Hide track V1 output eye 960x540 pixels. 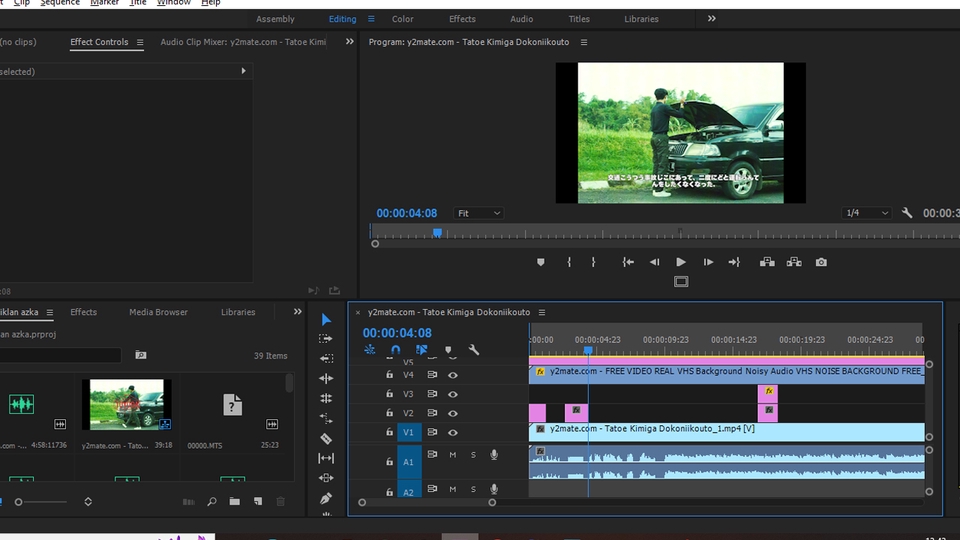click(x=452, y=432)
